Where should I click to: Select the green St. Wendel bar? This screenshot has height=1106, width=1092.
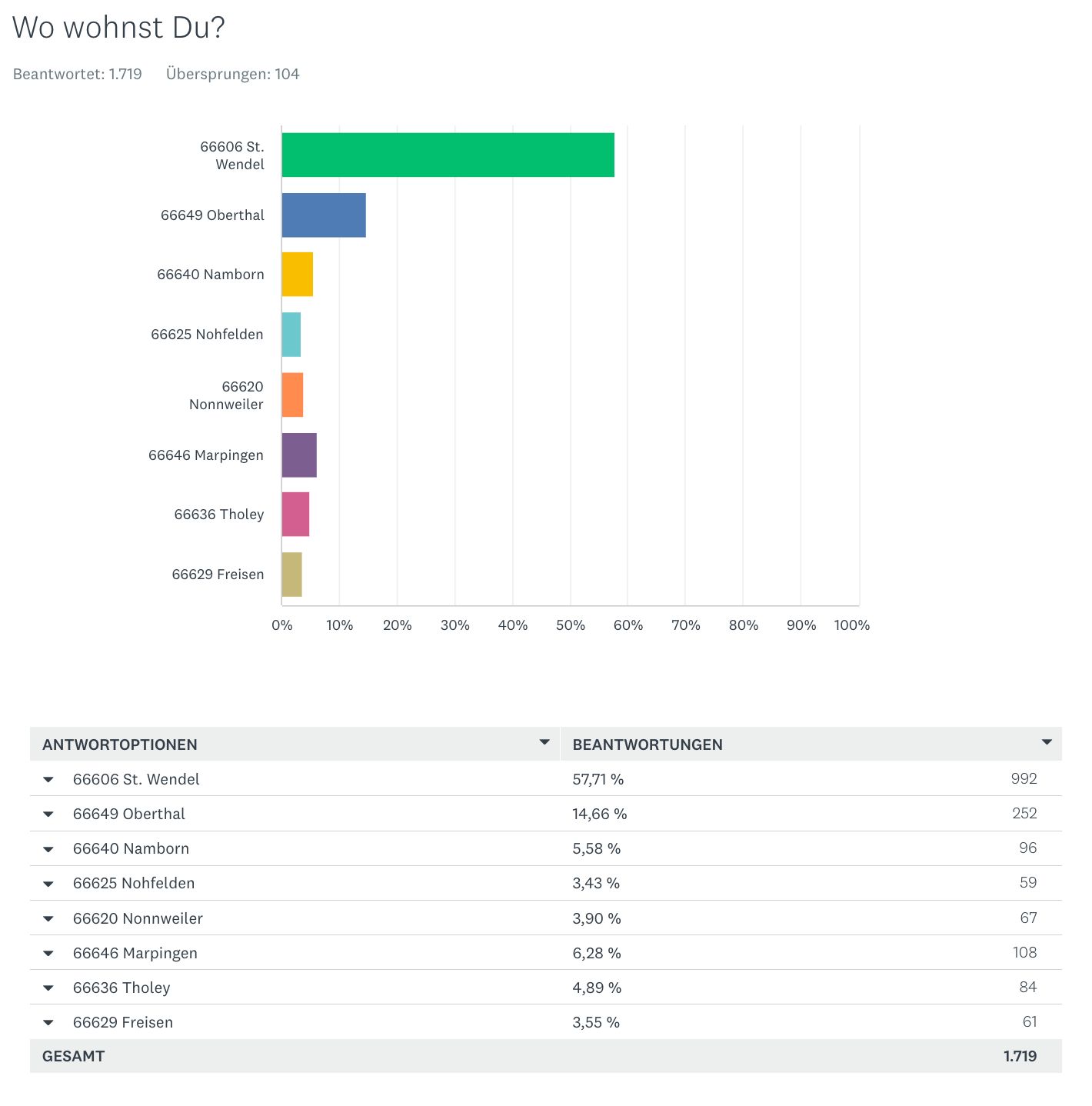[448, 155]
